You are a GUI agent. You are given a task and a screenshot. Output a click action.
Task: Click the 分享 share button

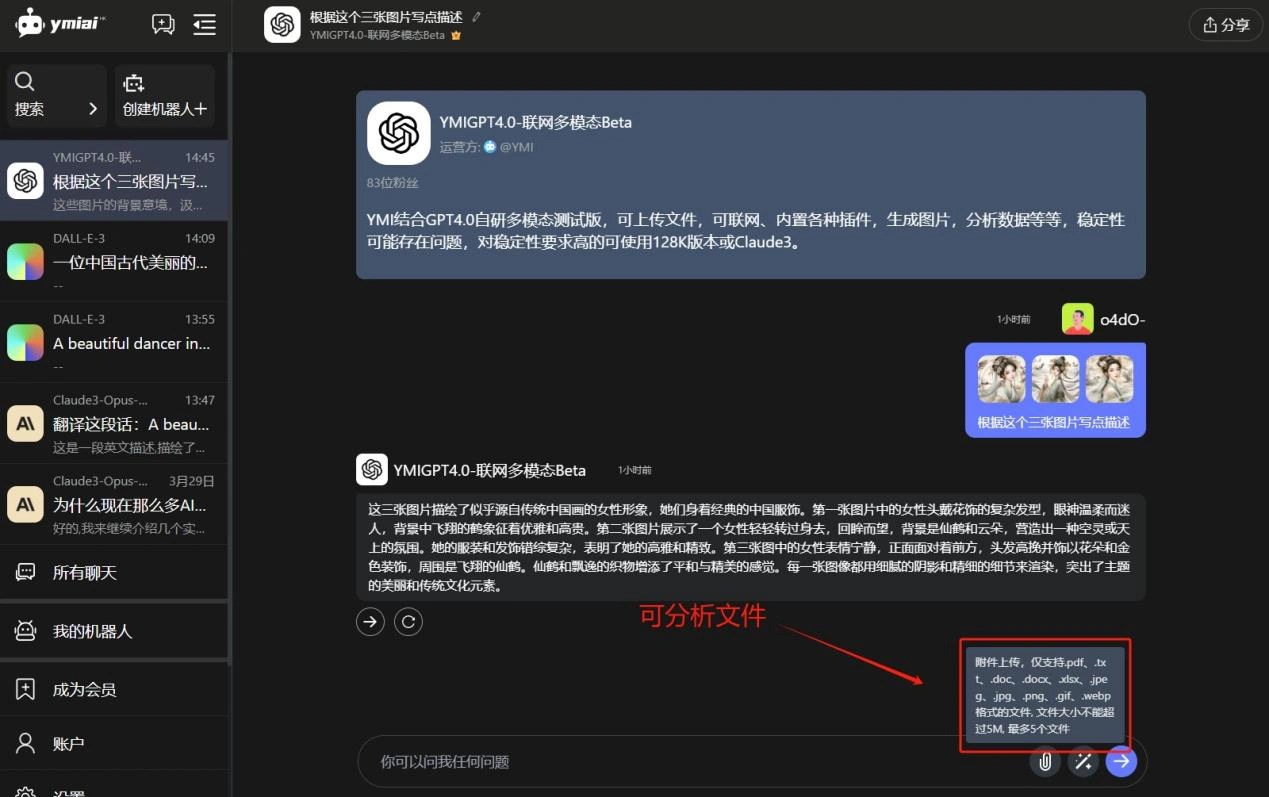point(1226,25)
